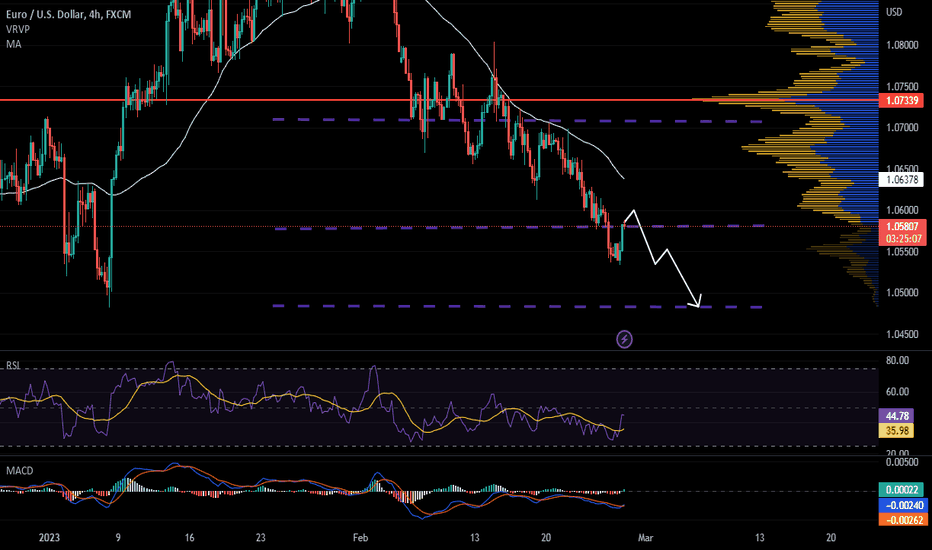
Task: Click 1.07000 on the price scale
Action: point(902,128)
